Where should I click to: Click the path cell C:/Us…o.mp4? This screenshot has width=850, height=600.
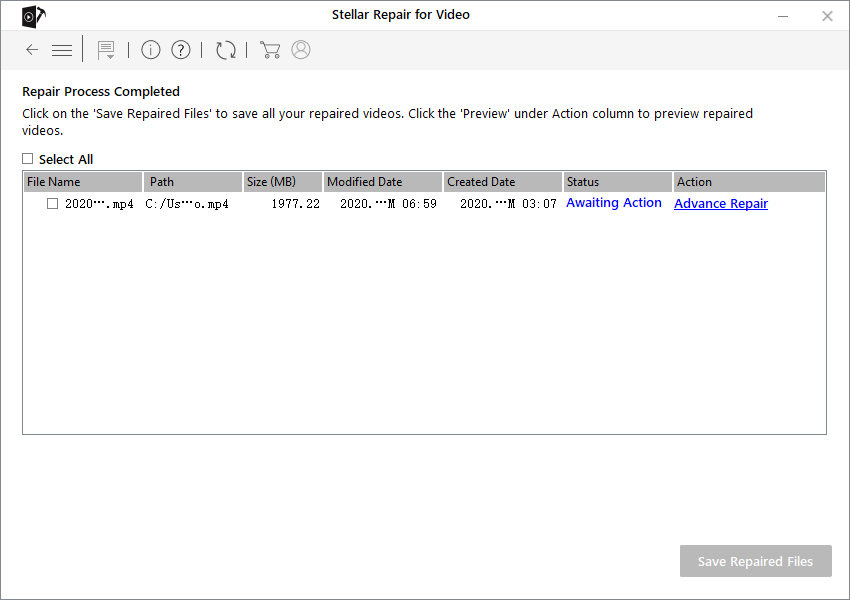click(187, 204)
